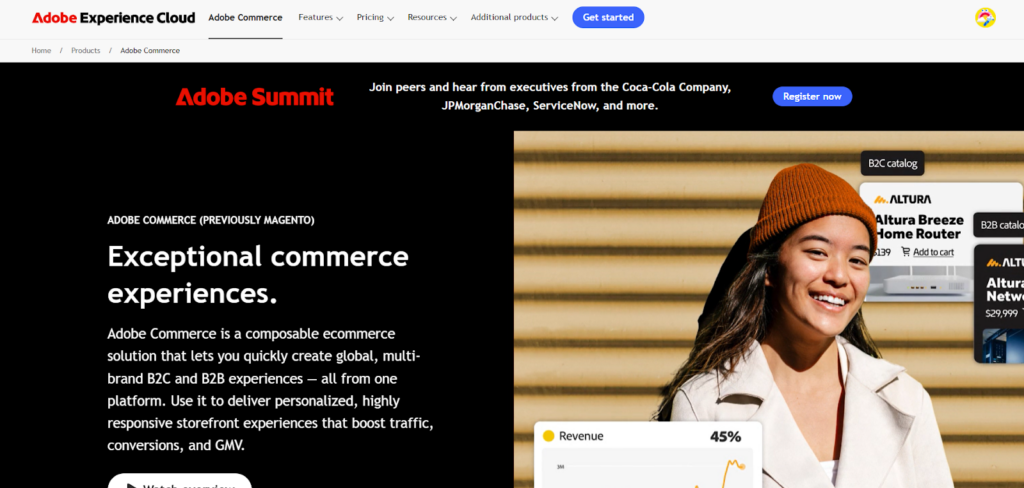Click the Altura logo on B2C card

coord(903,199)
